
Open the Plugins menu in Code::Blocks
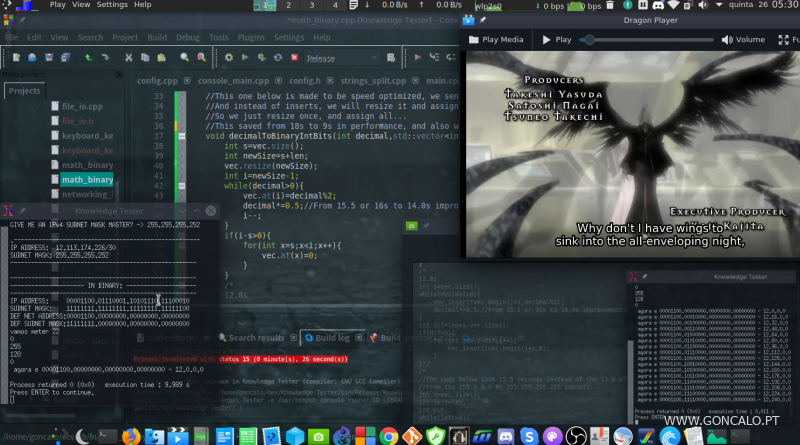(x=255, y=38)
